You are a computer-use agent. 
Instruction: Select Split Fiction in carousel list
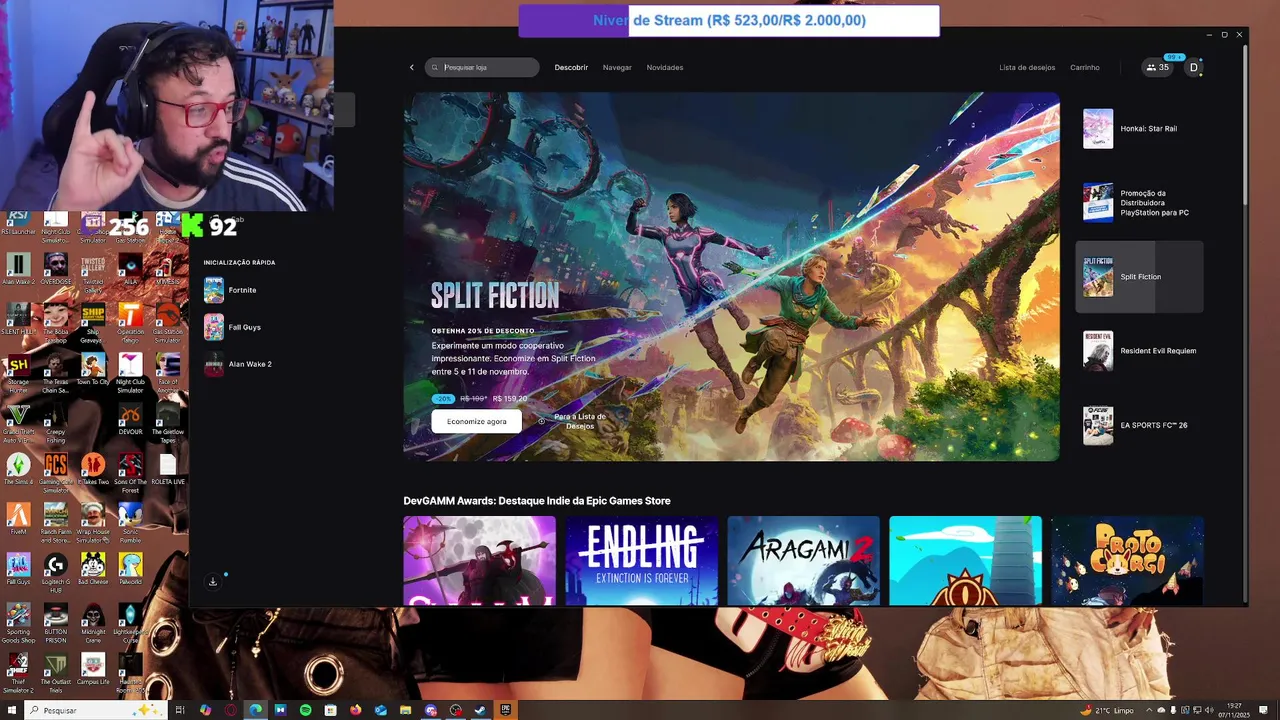click(x=1140, y=277)
